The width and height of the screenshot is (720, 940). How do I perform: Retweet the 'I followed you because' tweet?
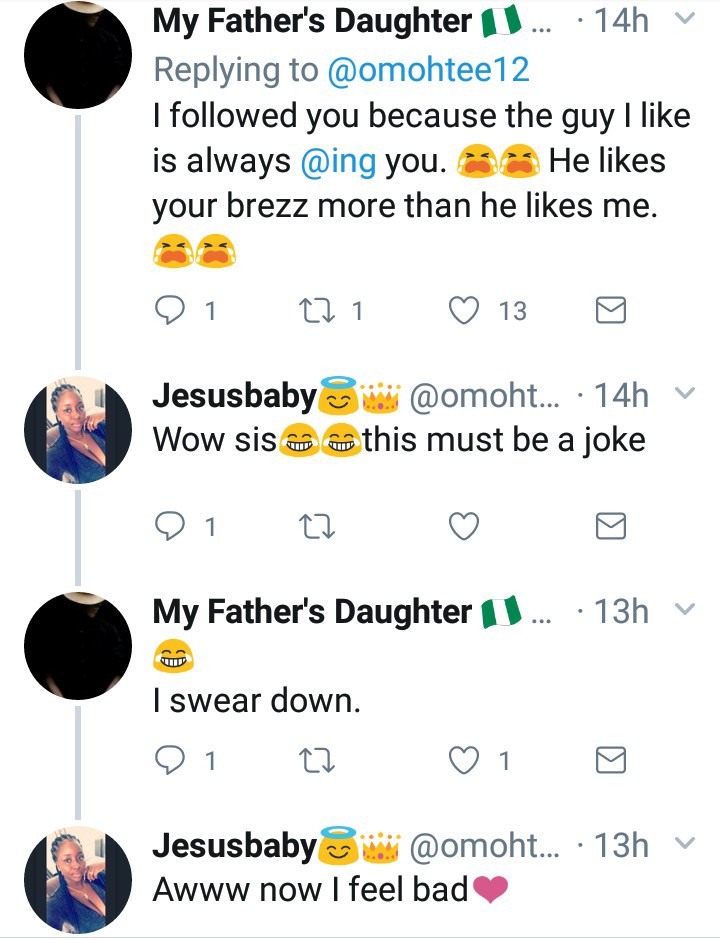pos(319,311)
